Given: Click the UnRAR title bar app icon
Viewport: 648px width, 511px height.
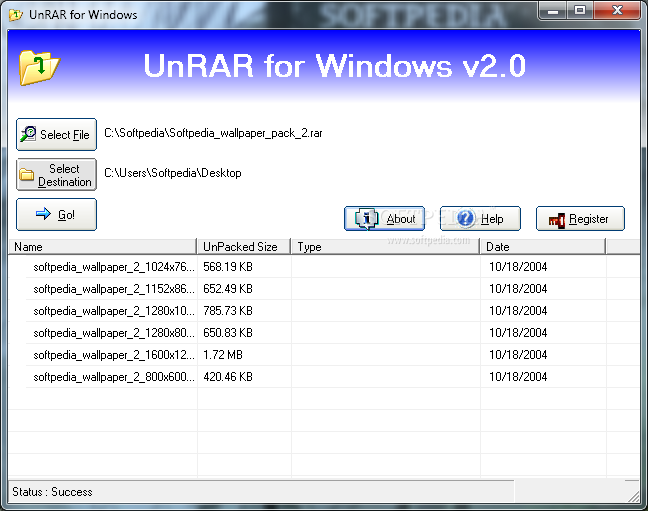Looking at the screenshot, I should click(x=16, y=15).
